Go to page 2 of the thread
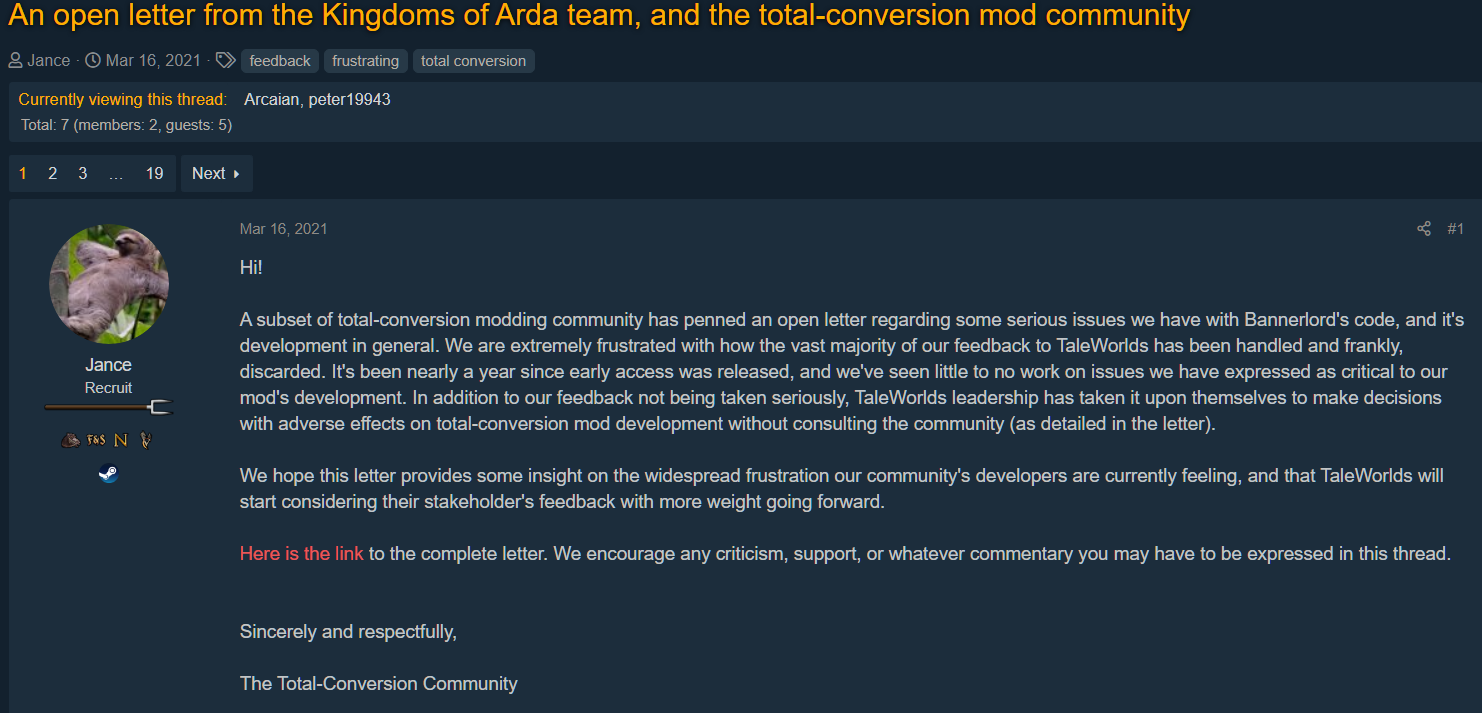Image resolution: width=1482 pixels, height=713 pixels. 53,173
